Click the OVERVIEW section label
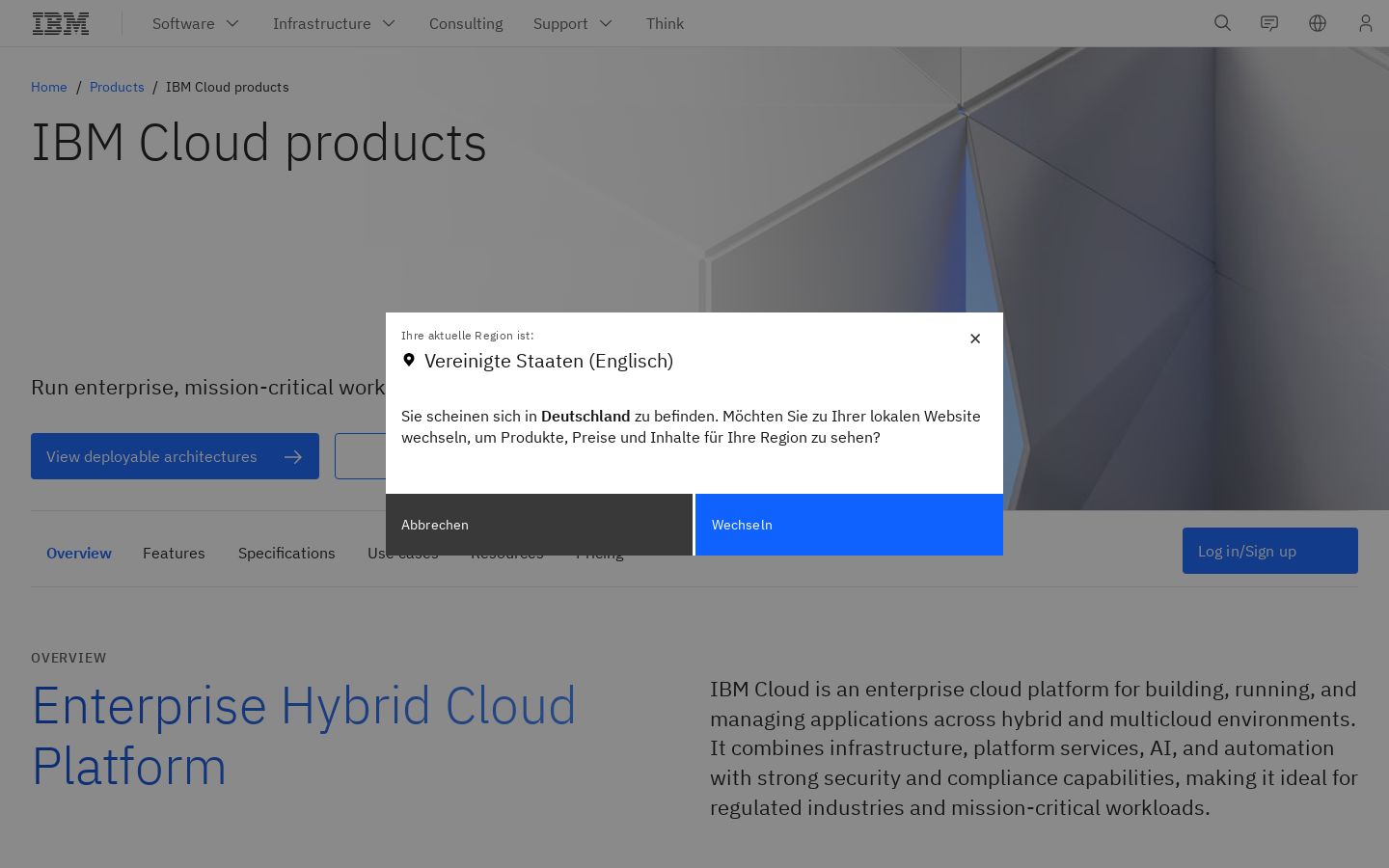Screen dimensions: 1389x868 point(68,658)
